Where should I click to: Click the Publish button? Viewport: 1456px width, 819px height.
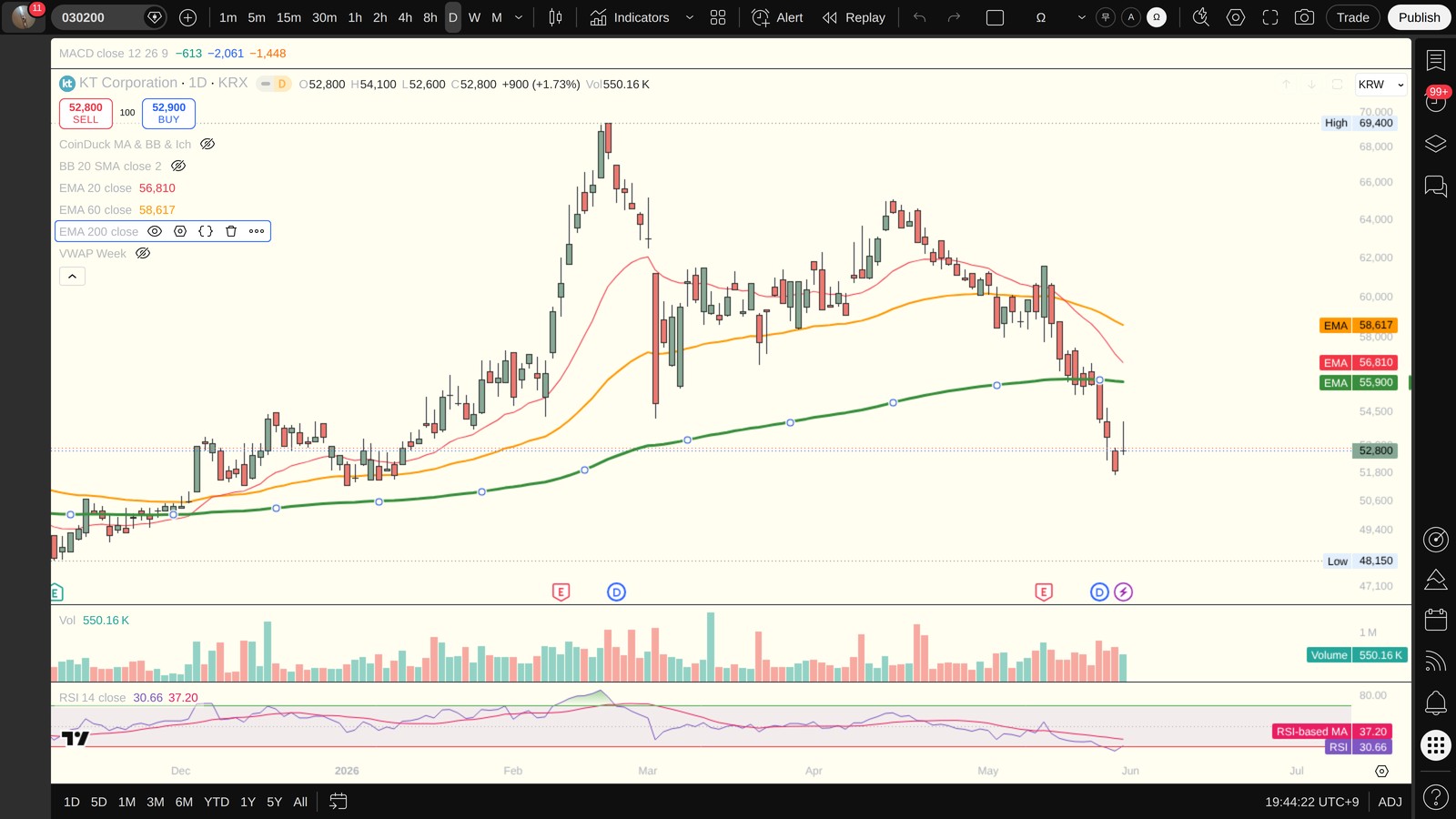(1419, 17)
